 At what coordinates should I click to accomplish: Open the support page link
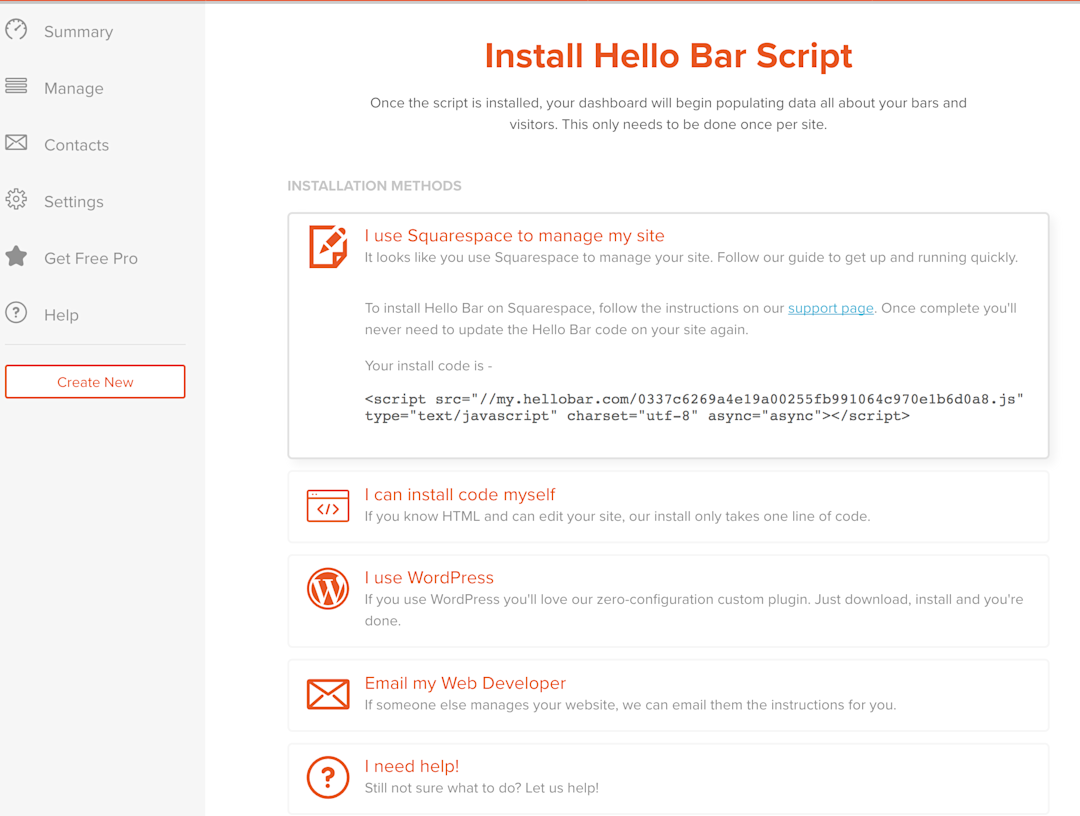[x=831, y=308]
